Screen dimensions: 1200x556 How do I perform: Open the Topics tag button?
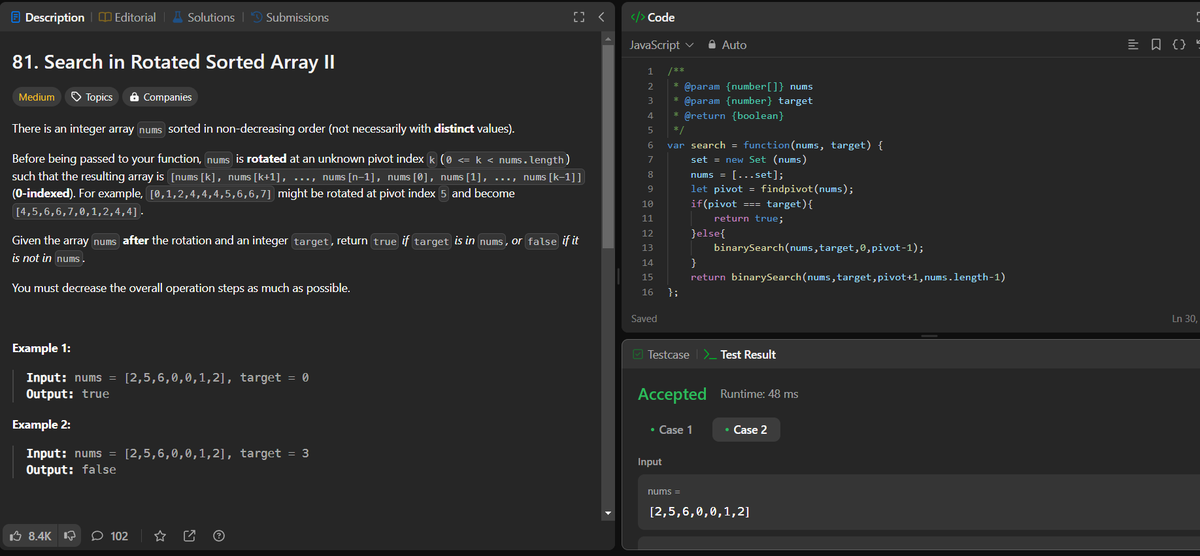[x=90, y=97]
